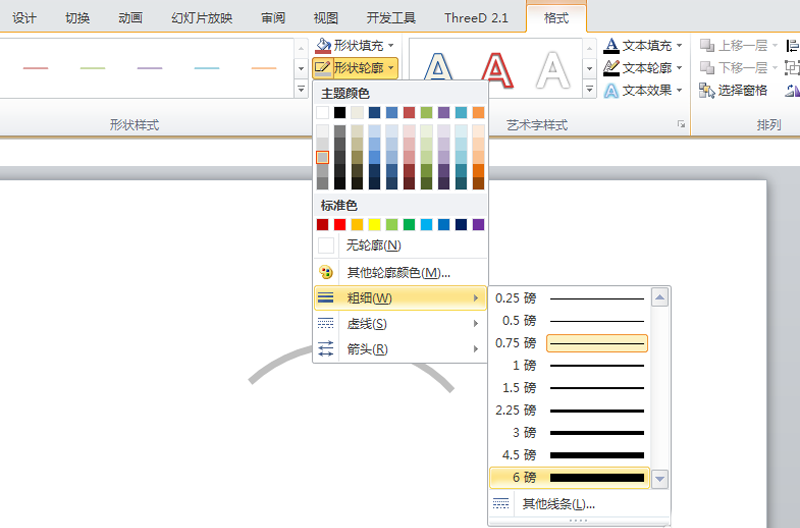Viewport: 800px width, 528px height.
Task: Expand the Text Fill dropdown arrow
Action: pyautogui.click(x=679, y=45)
